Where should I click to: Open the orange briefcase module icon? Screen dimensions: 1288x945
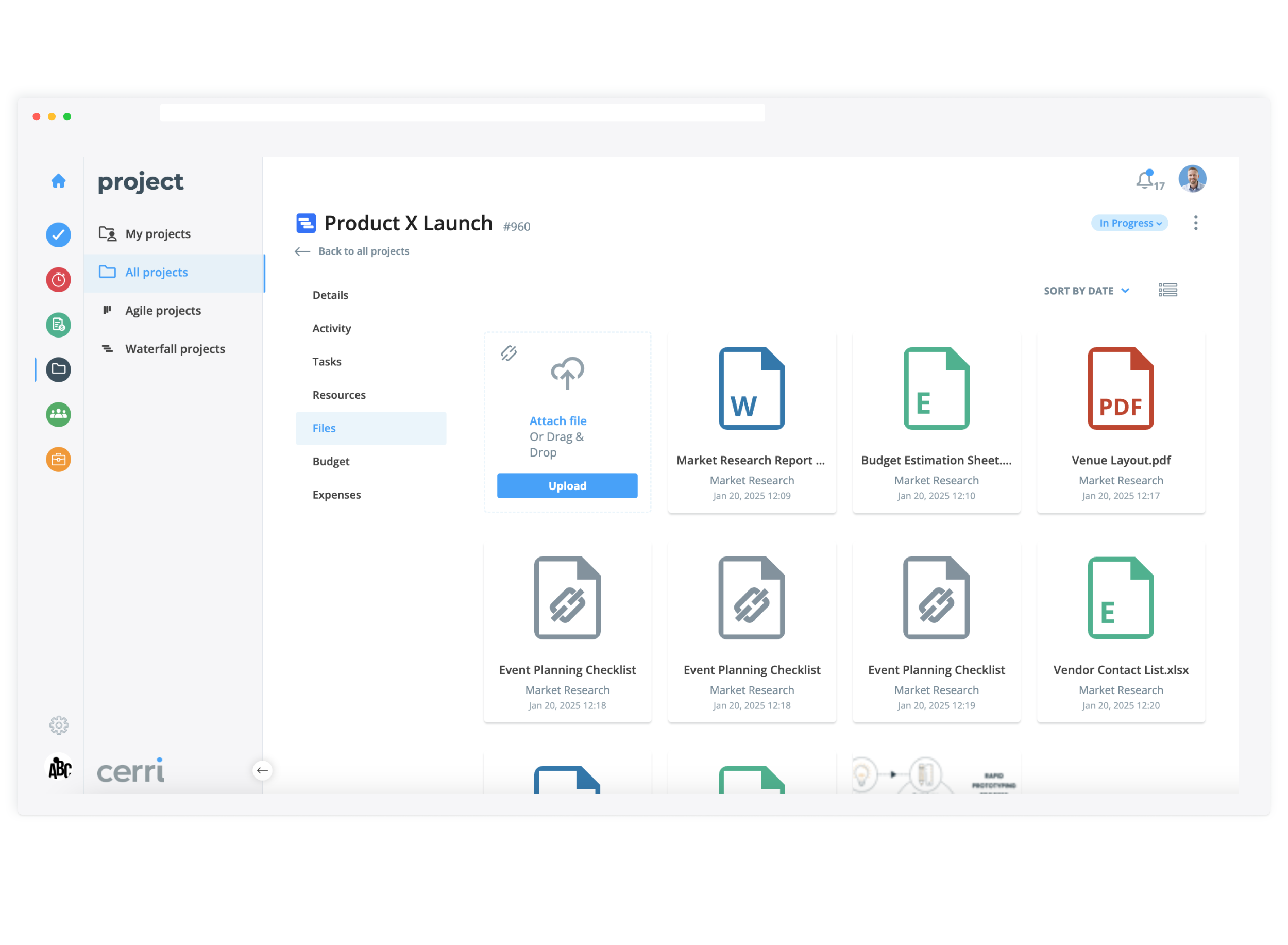(58, 459)
